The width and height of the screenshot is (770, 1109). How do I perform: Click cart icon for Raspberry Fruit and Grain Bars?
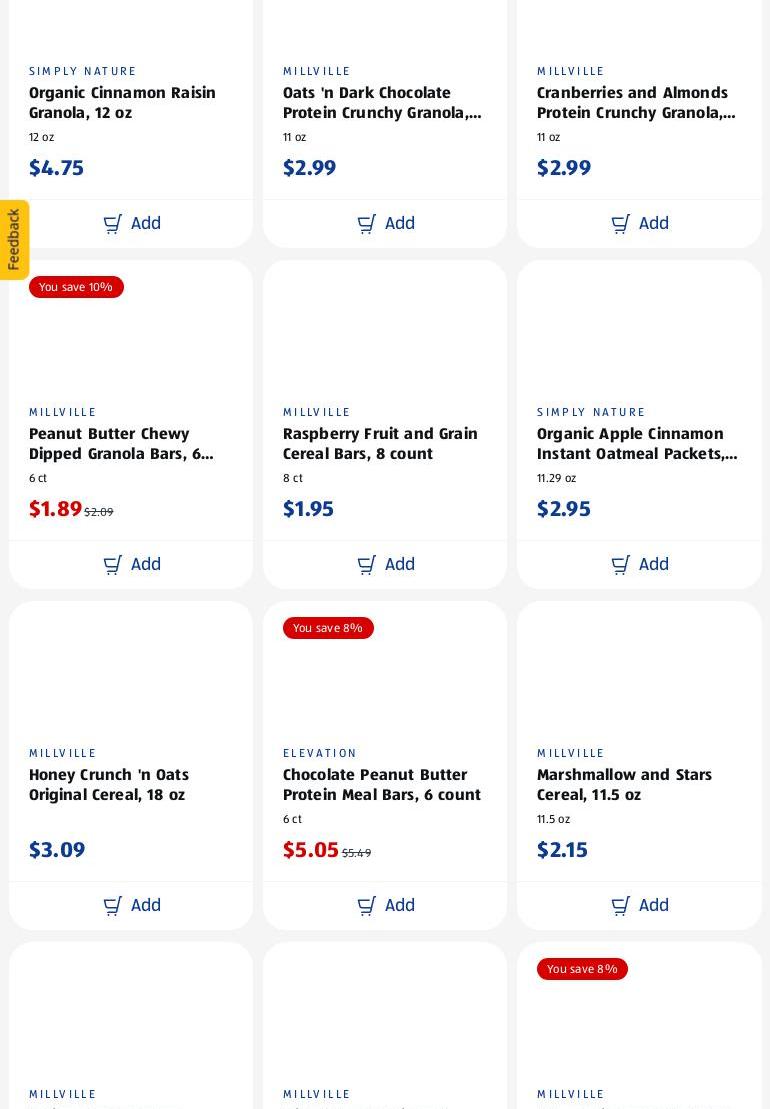(366, 565)
